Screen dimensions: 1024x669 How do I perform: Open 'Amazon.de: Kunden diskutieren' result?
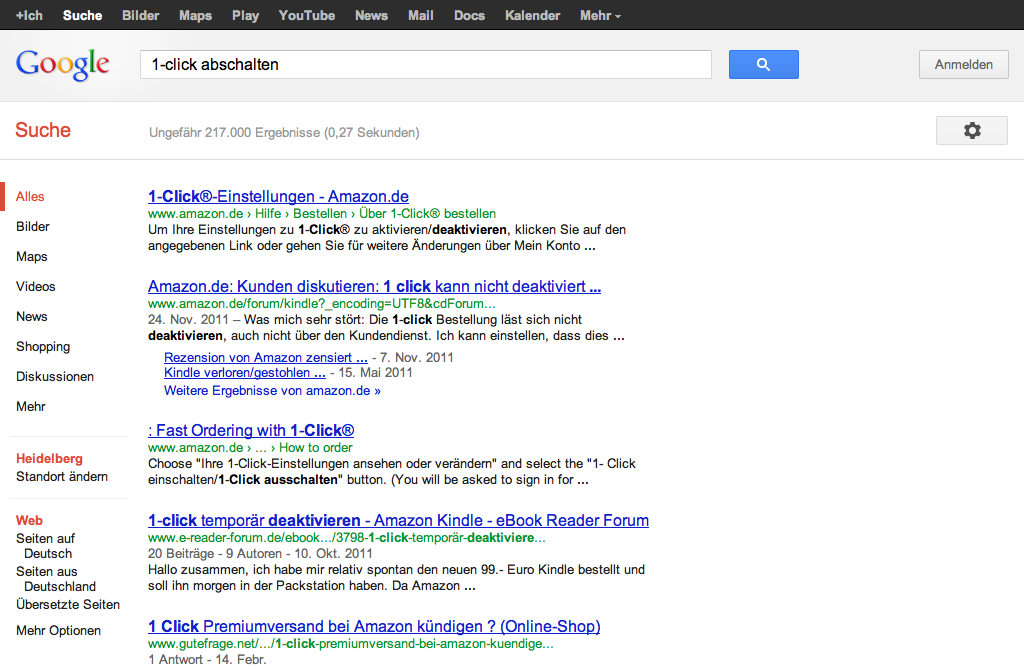374,287
